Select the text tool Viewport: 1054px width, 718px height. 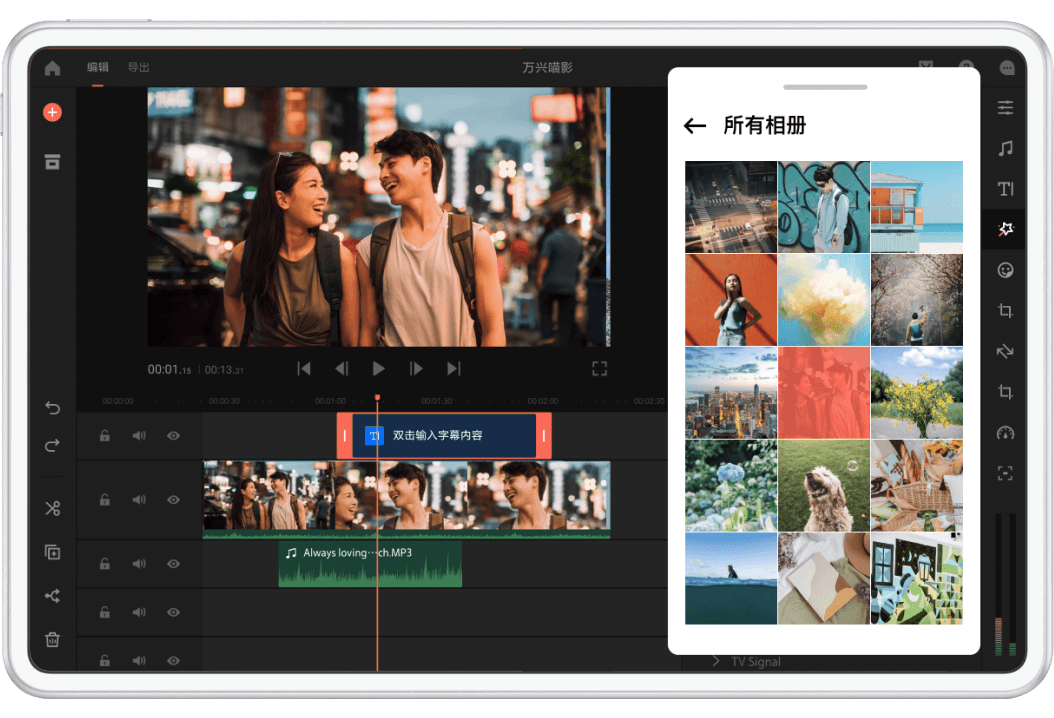1004,188
